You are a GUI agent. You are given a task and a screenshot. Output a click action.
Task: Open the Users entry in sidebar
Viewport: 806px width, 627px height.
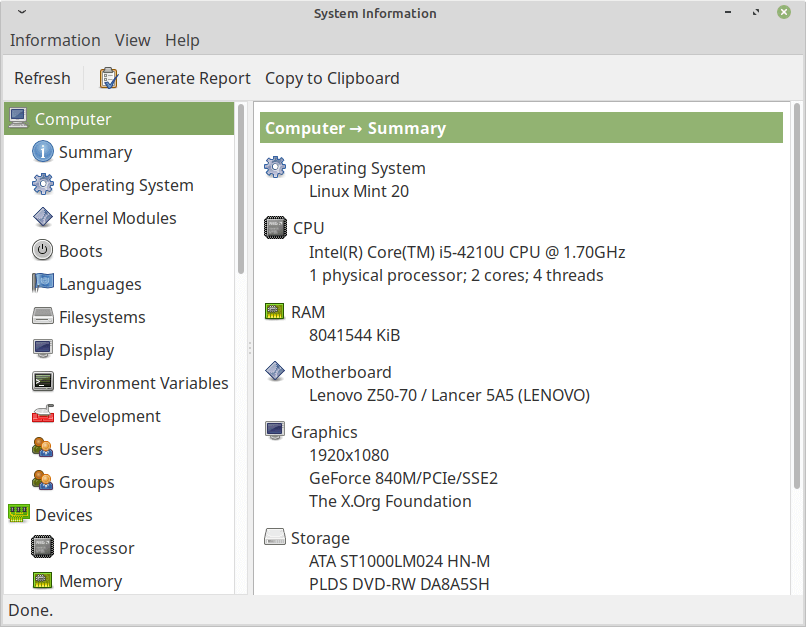point(80,449)
